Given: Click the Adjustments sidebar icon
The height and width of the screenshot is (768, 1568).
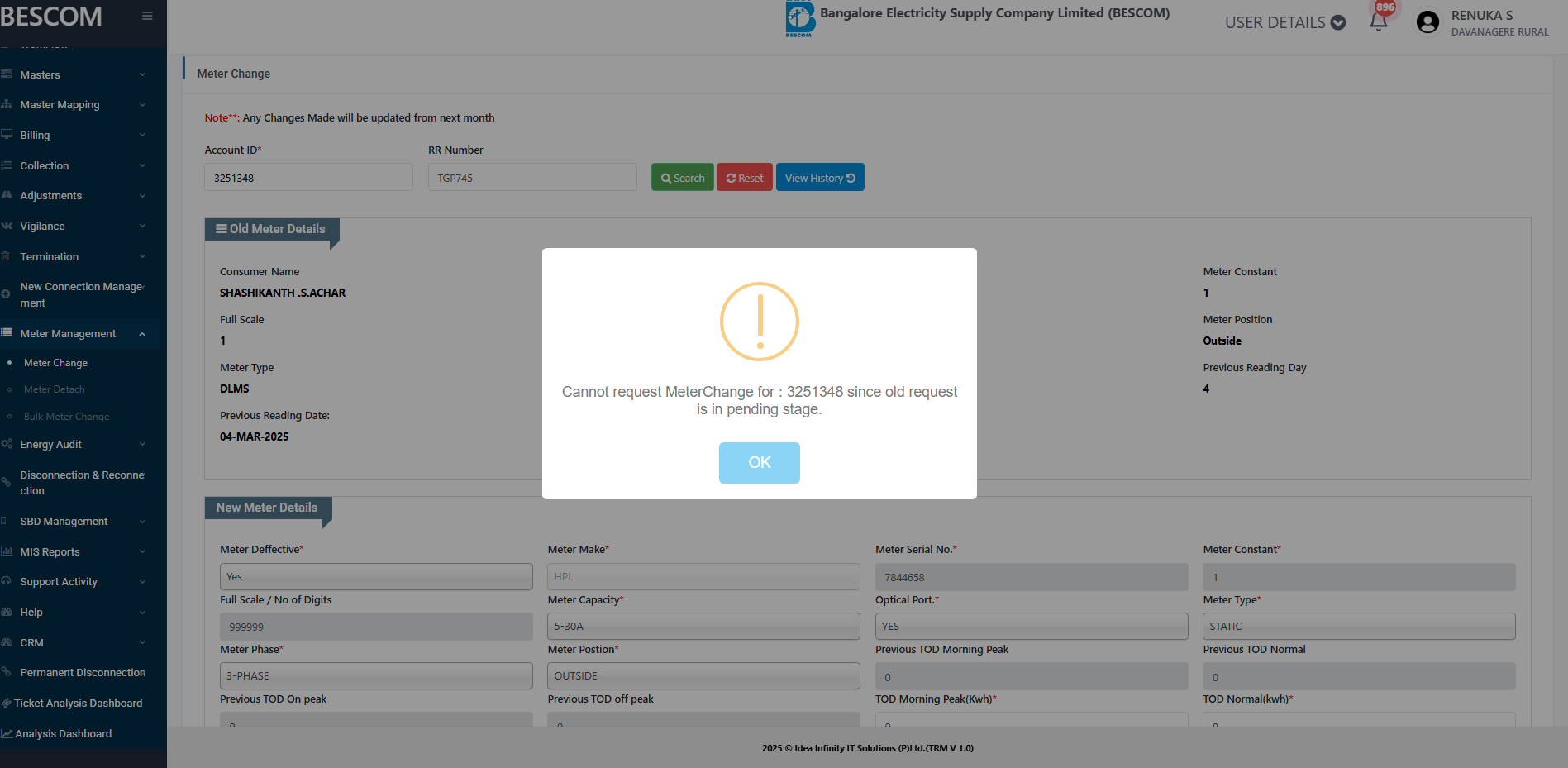Looking at the screenshot, I should [7, 195].
